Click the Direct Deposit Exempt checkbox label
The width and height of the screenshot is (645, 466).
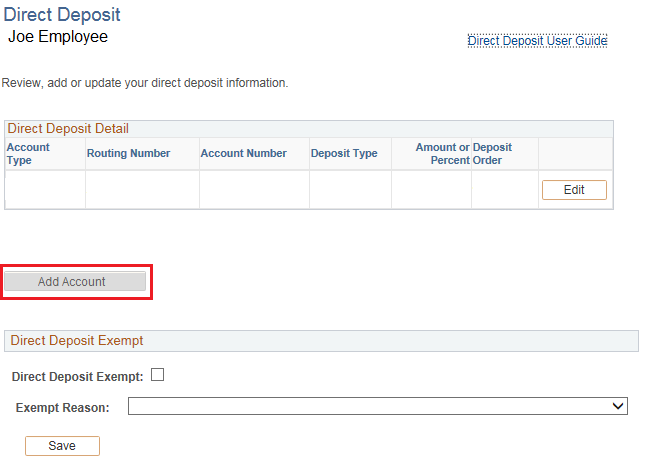click(77, 376)
